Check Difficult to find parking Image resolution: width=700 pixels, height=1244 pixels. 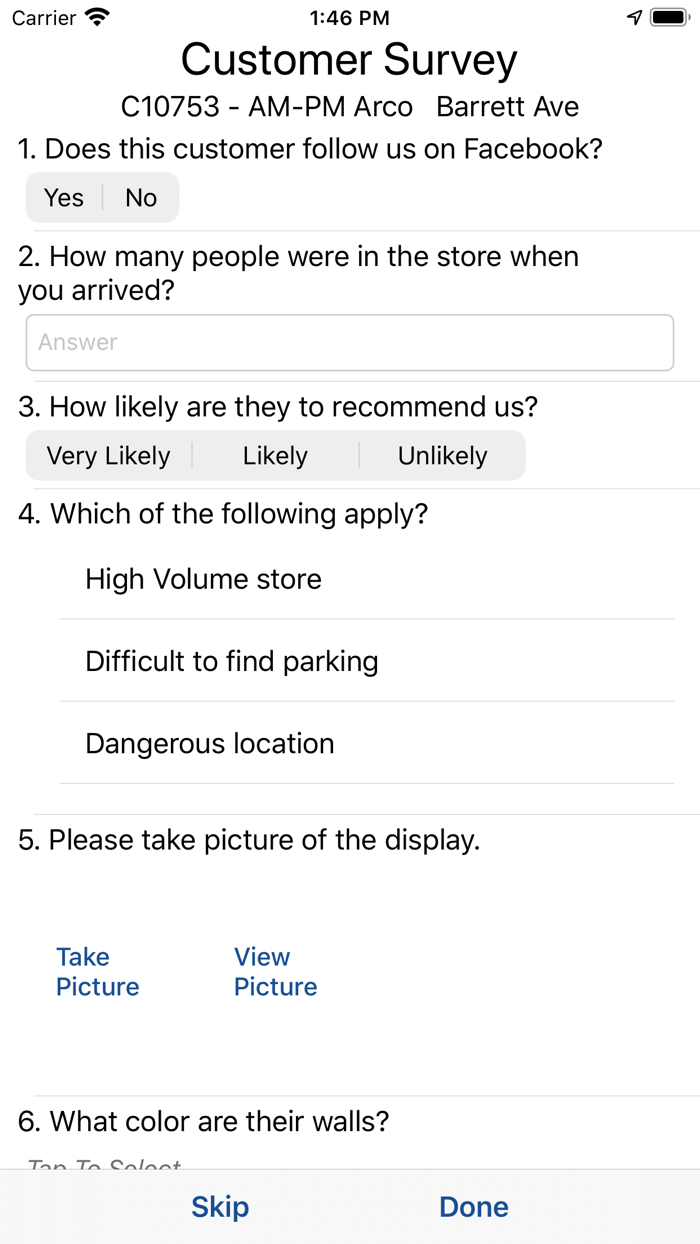232,661
